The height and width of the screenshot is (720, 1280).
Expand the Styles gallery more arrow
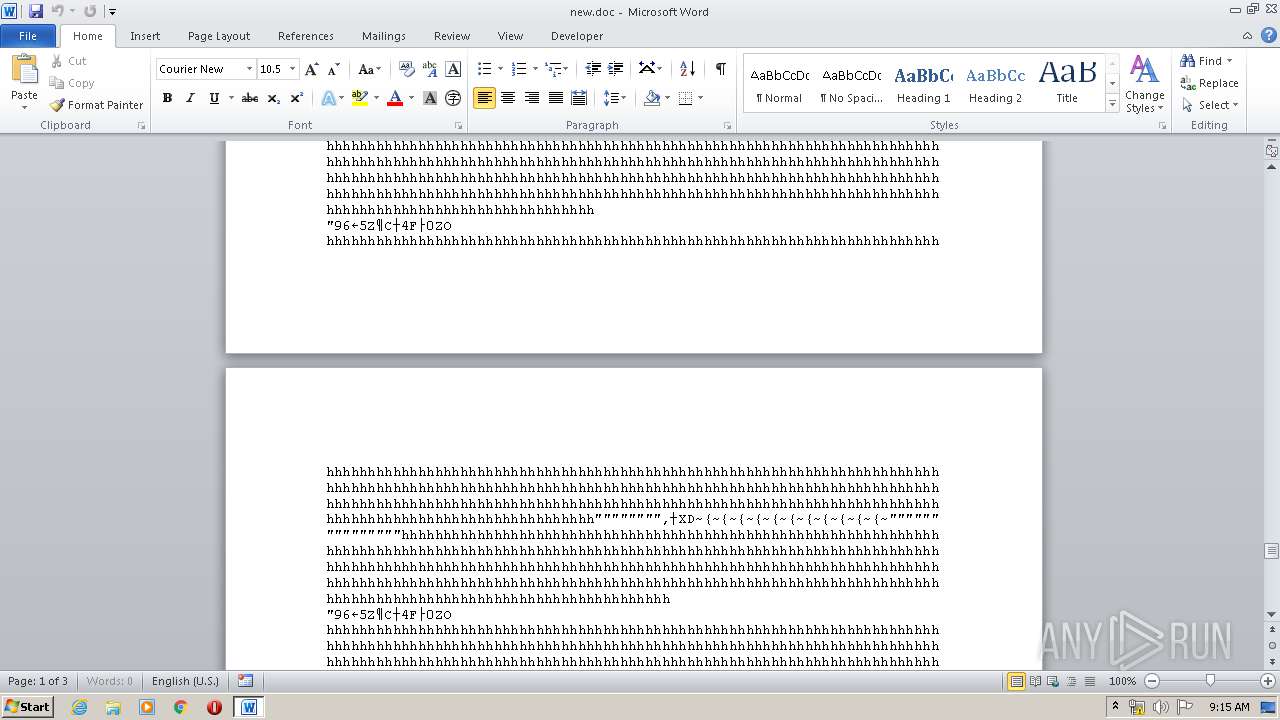click(1112, 104)
